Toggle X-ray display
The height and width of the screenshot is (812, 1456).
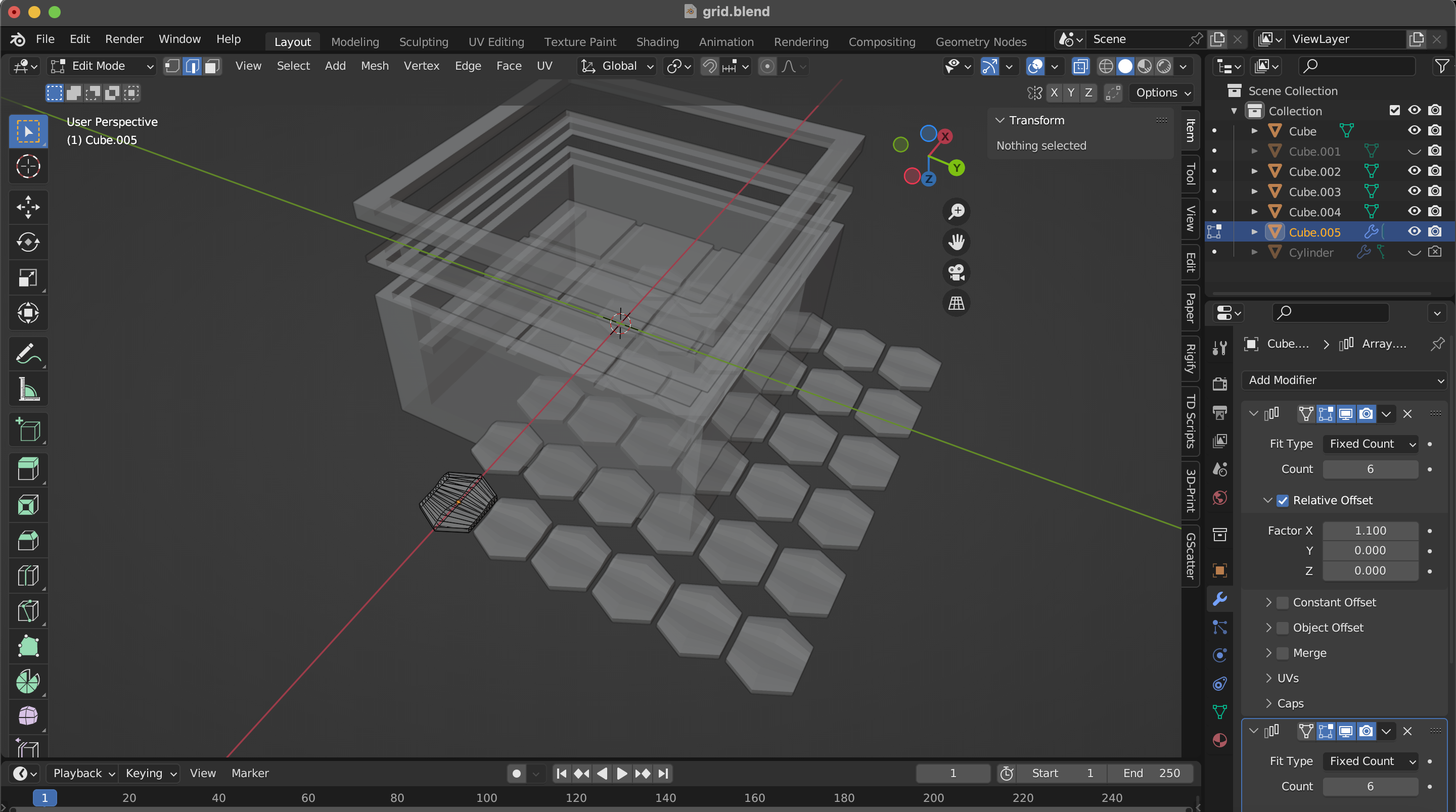point(1080,66)
